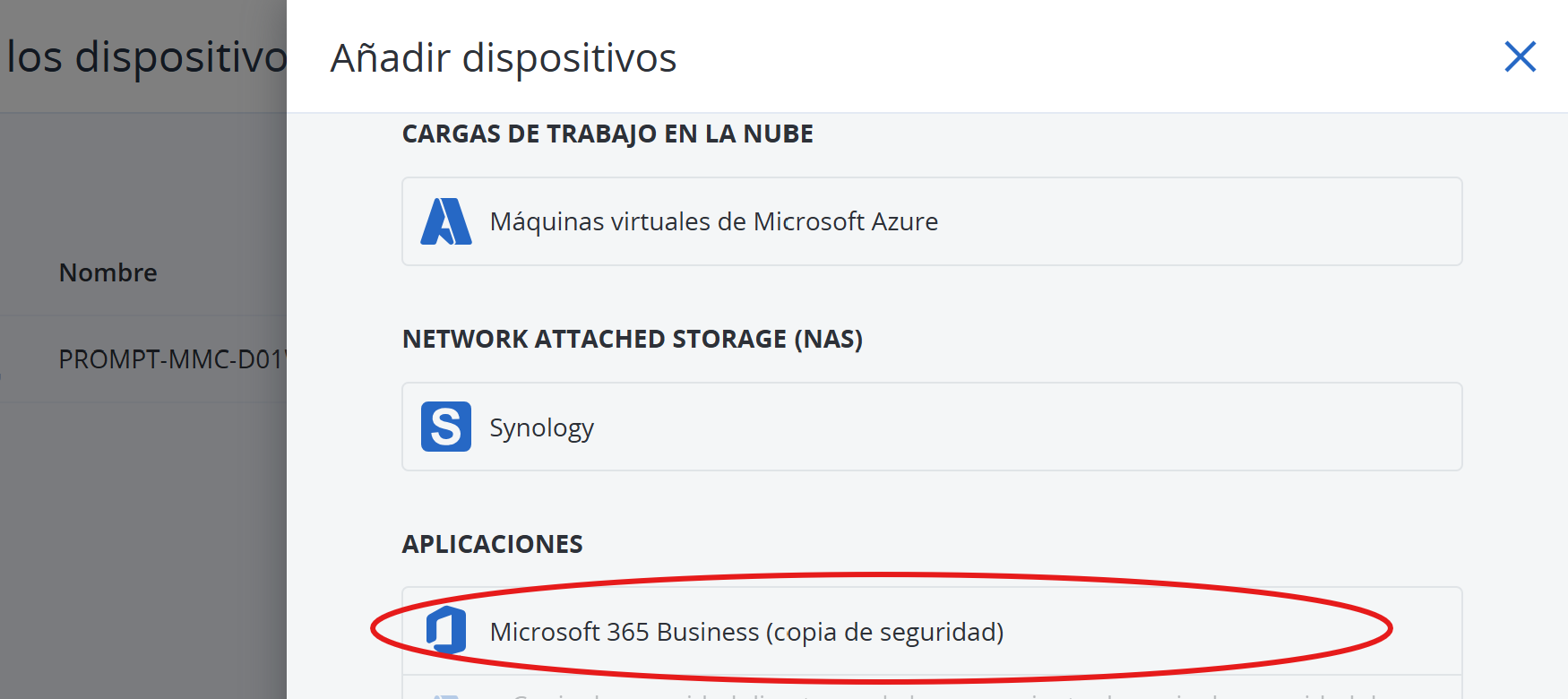Click the Microsoft Azure logo icon
The width and height of the screenshot is (1568, 699).
point(446,221)
